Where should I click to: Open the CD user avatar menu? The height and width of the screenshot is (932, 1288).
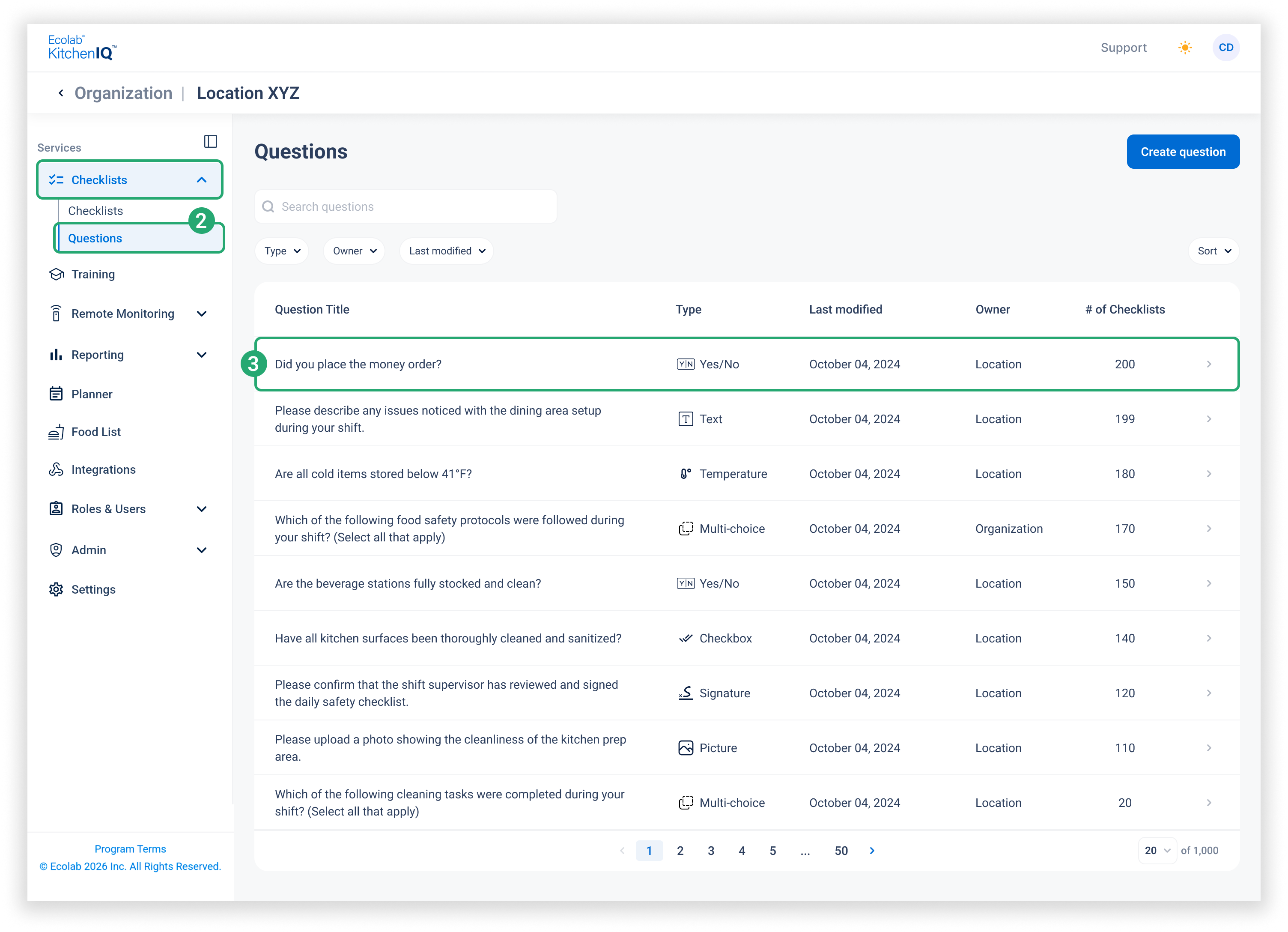click(1225, 48)
